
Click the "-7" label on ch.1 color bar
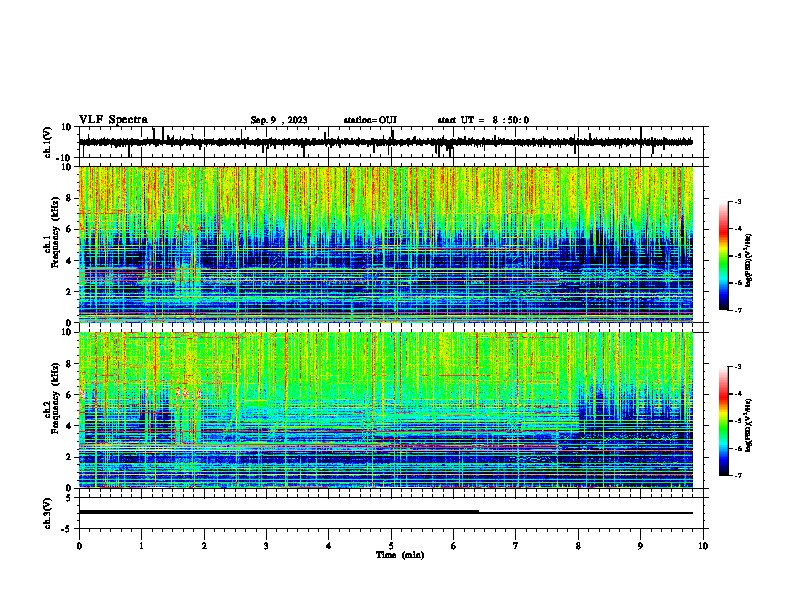click(738, 310)
